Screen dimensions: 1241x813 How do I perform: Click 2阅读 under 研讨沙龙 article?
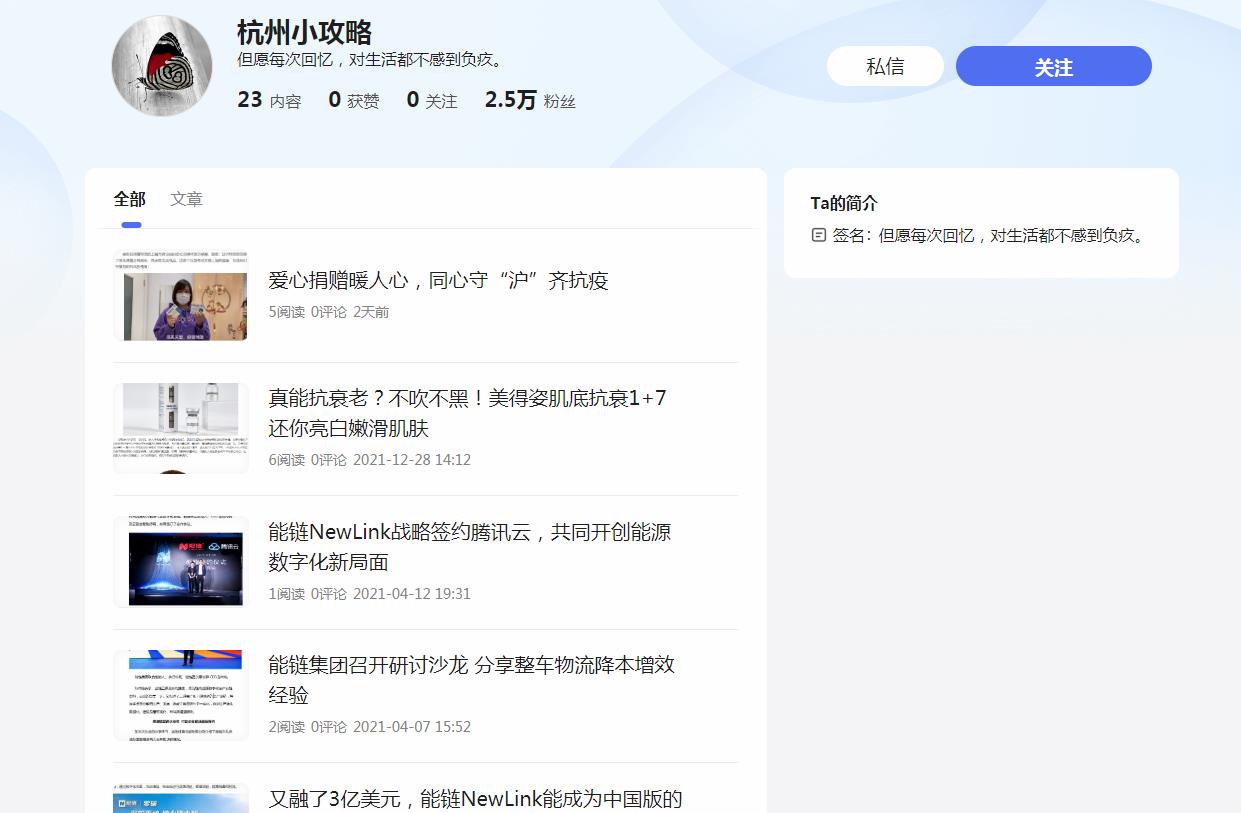click(x=286, y=727)
